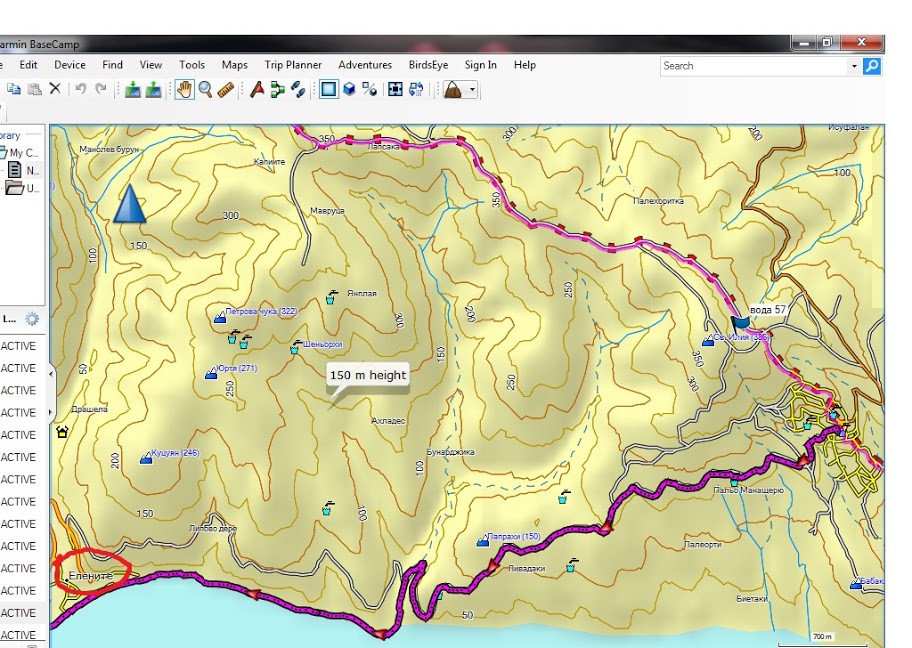
Task: Click the gear options icon in list panel
Action: pyautogui.click(x=32, y=319)
